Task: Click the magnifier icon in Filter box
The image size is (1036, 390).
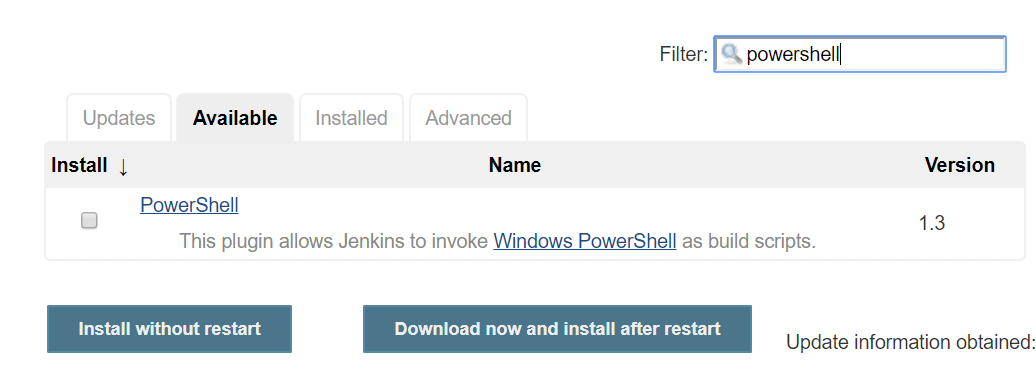Action: point(731,54)
